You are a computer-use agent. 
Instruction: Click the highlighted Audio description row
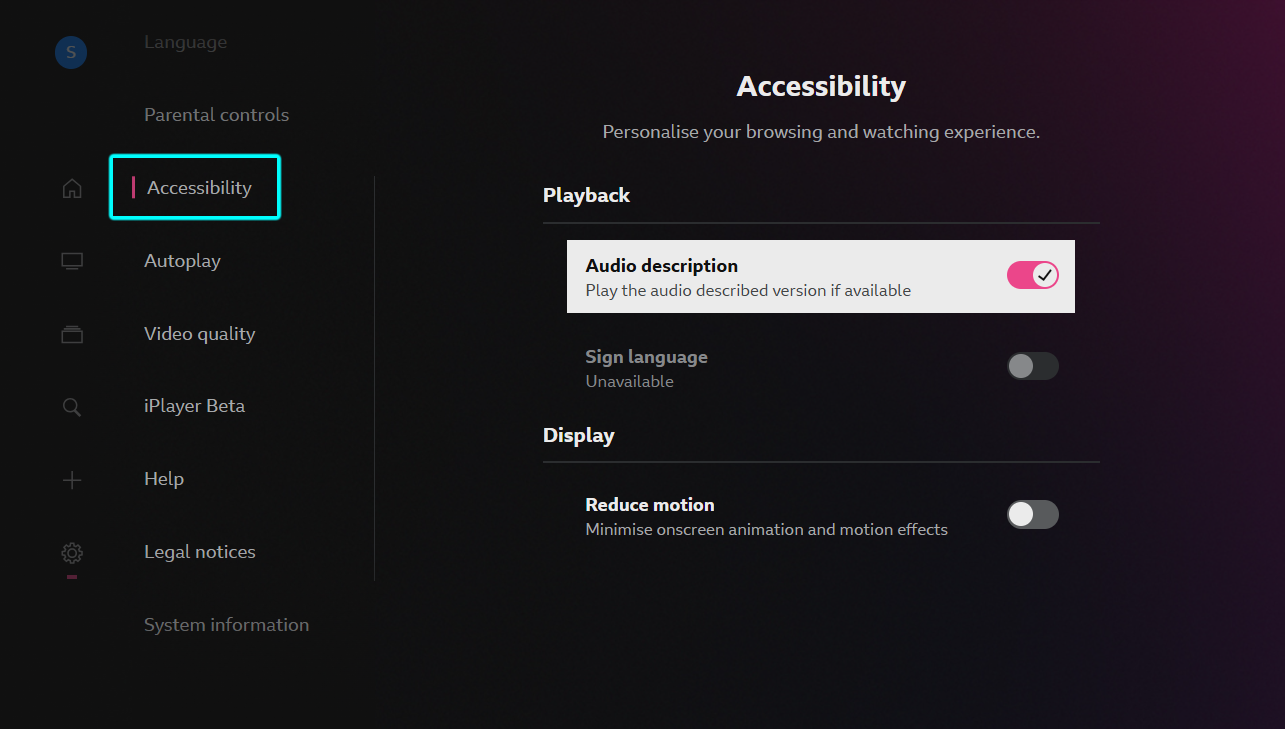tap(820, 276)
